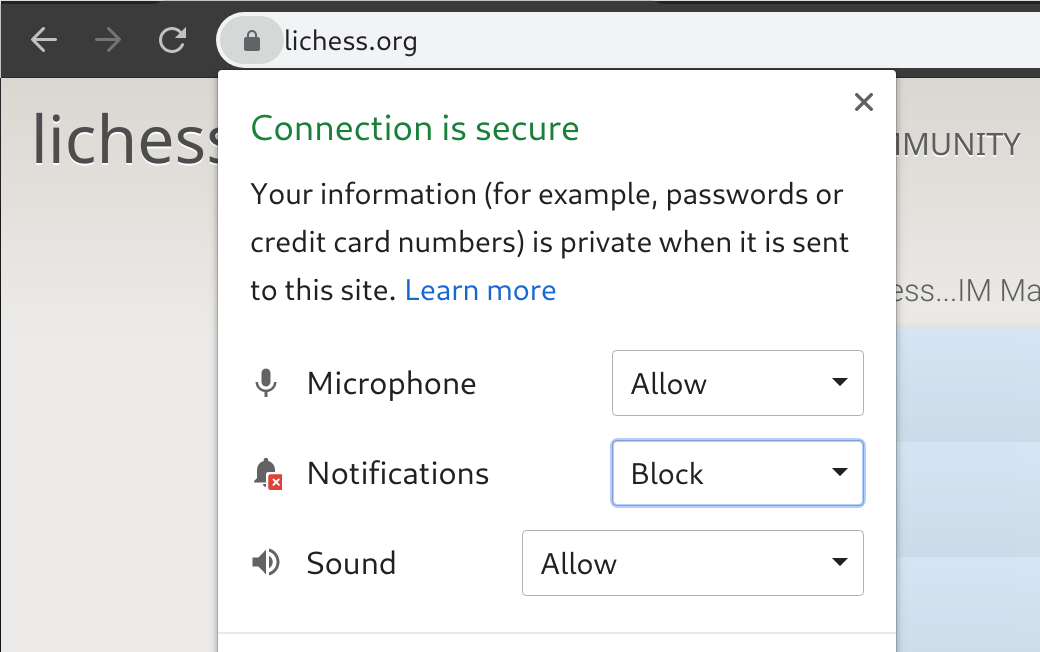
Task: Click the Connection is secure heading
Action: [415, 128]
